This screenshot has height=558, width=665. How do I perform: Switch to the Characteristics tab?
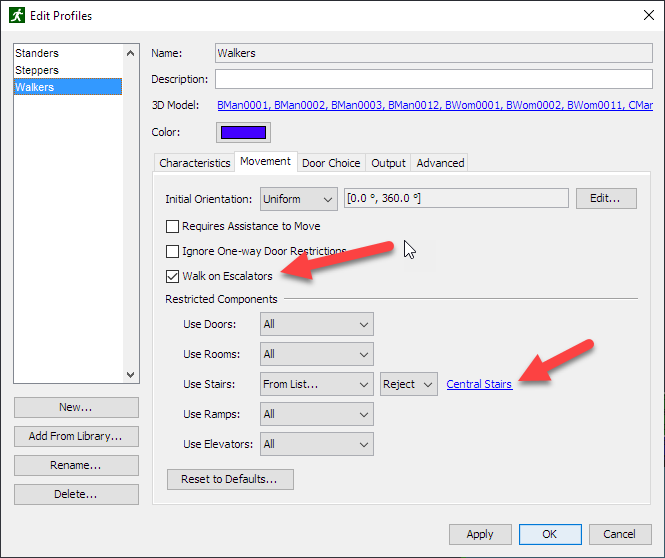click(195, 163)
